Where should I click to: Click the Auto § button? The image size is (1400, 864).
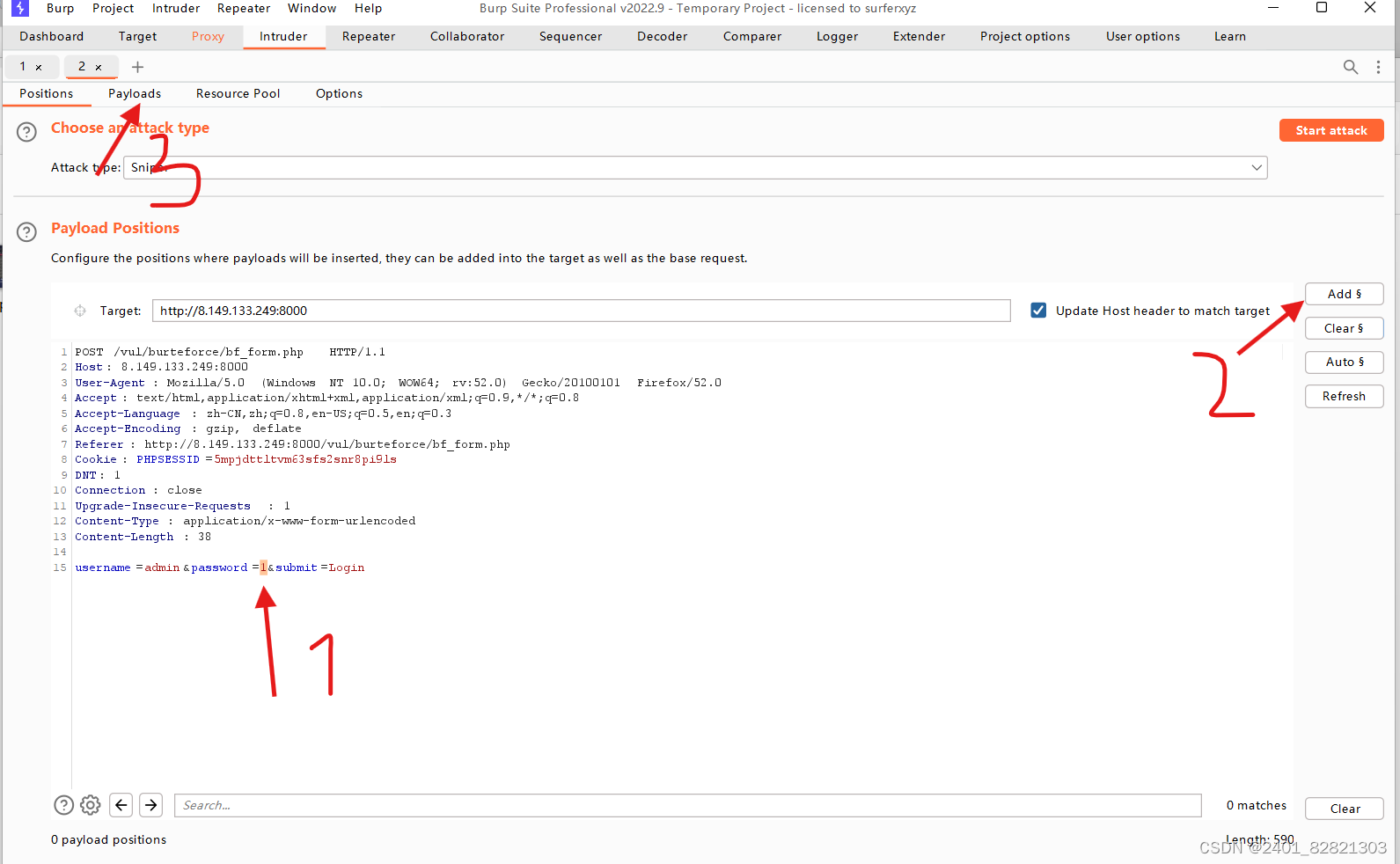click(x=1344, y=362)
